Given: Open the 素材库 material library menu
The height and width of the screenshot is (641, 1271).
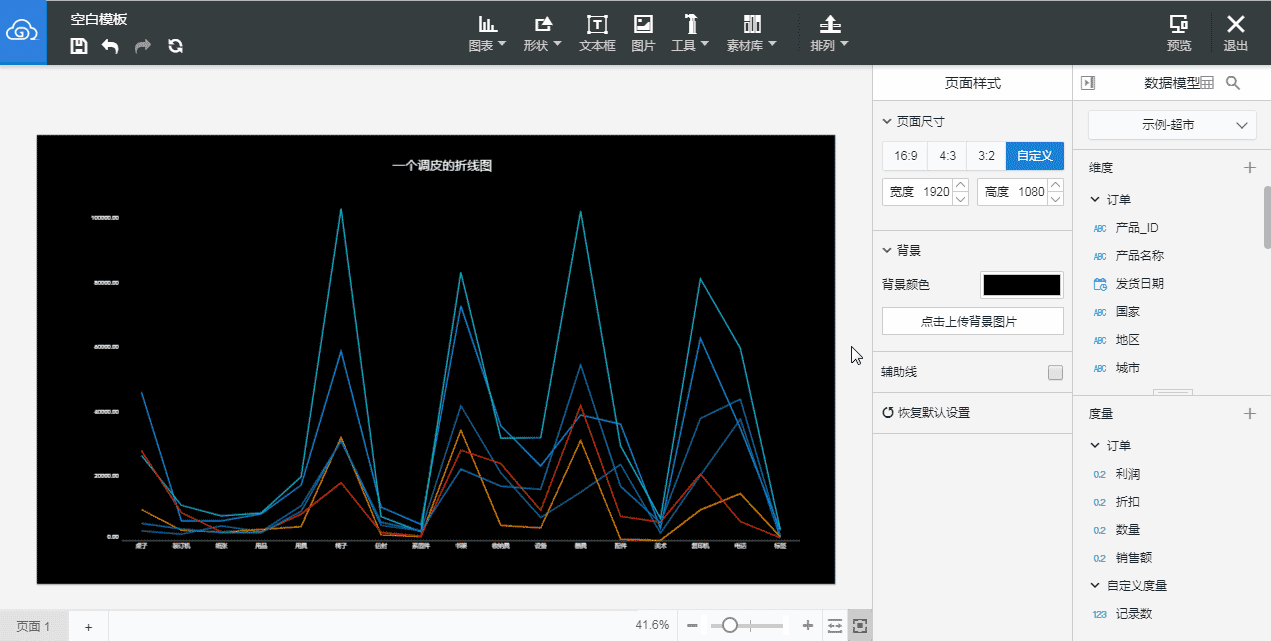Looking at the screenshot, I should tap(751, 33).
